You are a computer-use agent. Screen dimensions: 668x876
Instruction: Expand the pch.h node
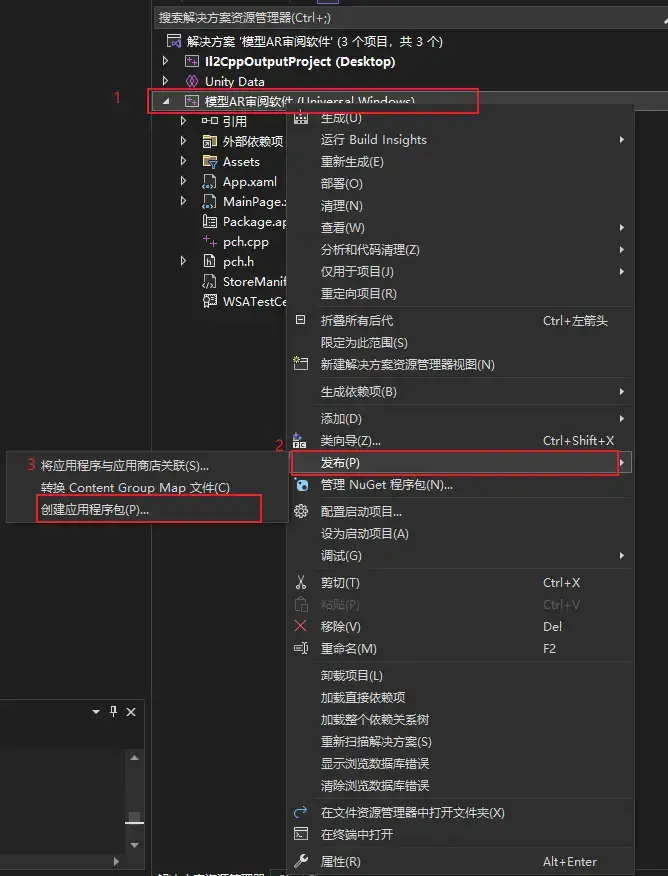pos(183,261)
